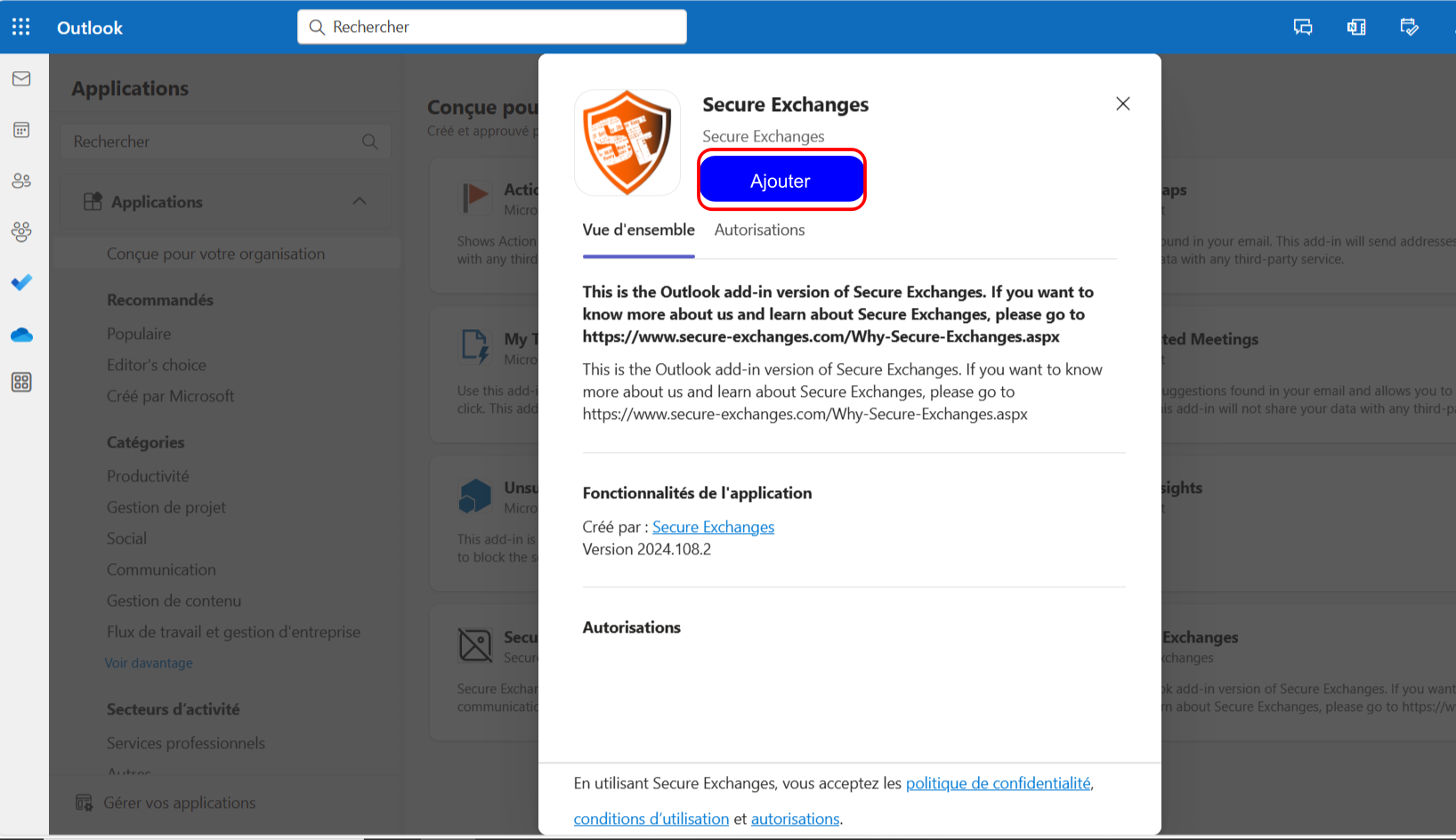The image size is (1456, 840).
Task: Close the Secure Exchanges dialog
Action: [1123, 104]
